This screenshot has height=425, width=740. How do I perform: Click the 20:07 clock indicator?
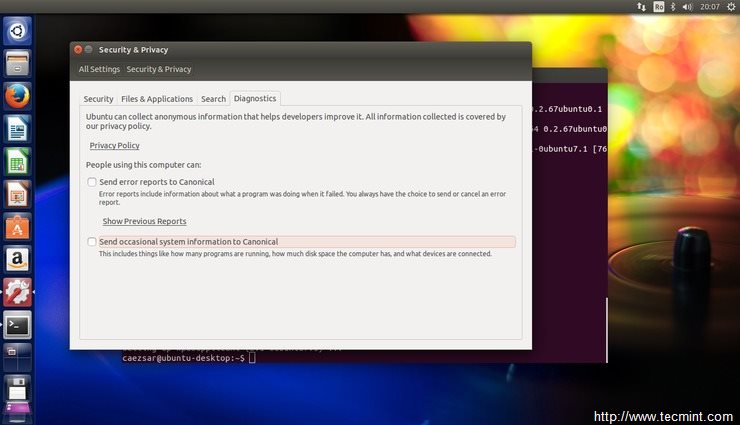710,7
